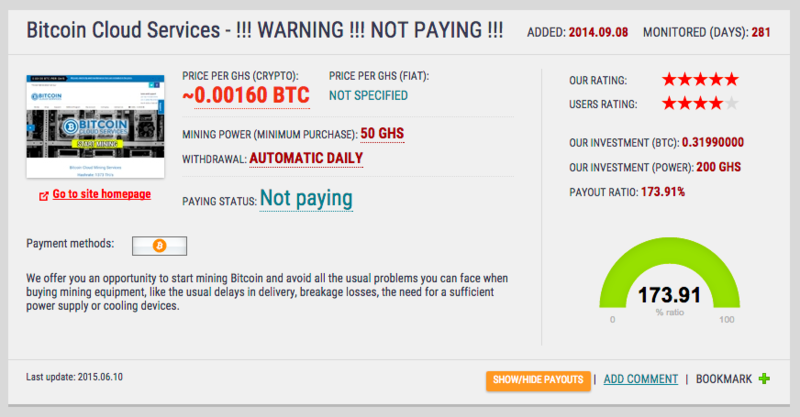This screenshot has height=417, width=800.
Task: Click the BOOKMARK text link
Action: click(724, 379)
